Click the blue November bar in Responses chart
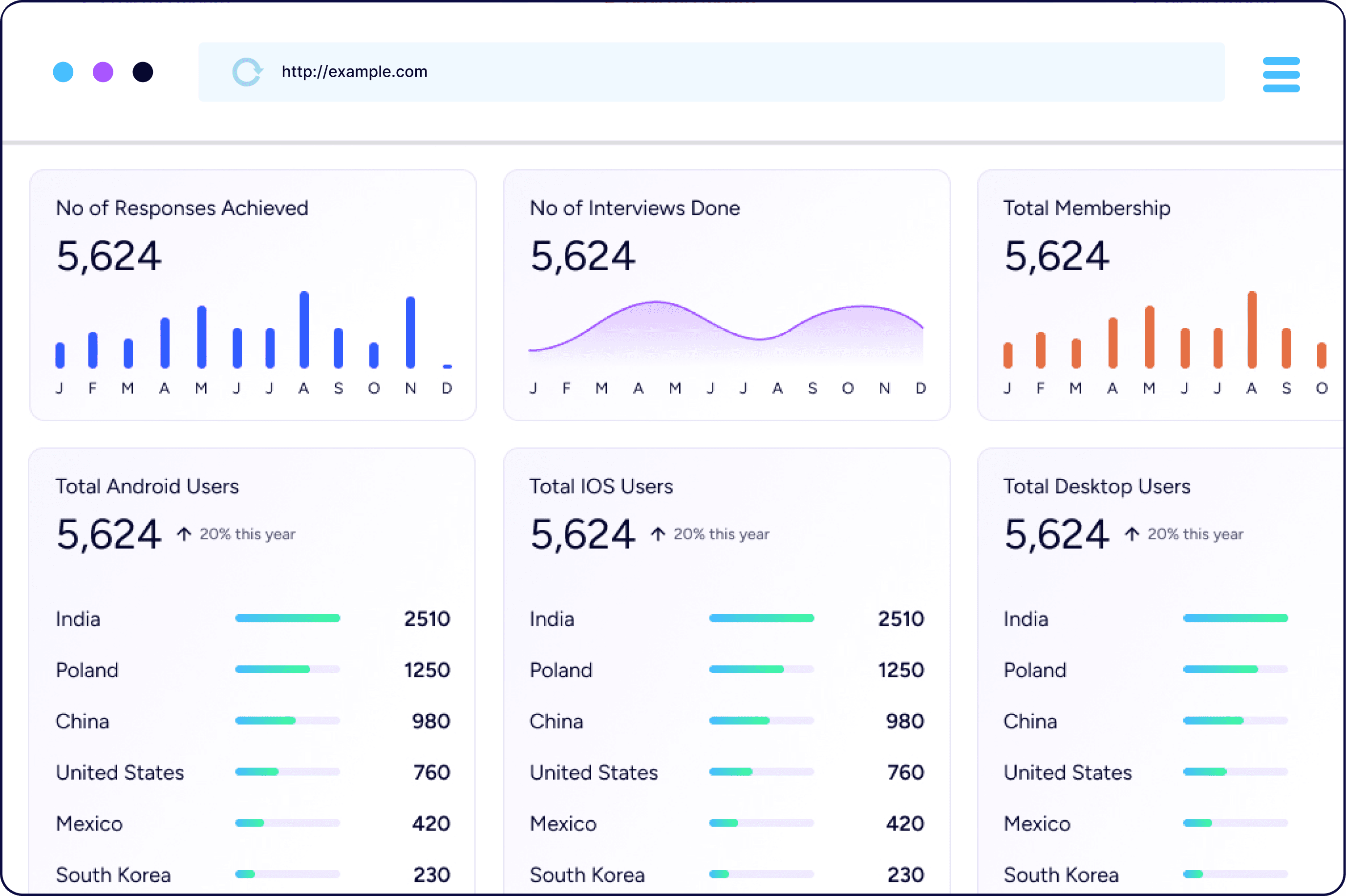The width and height of the screenshot is (1346, 896). click(410, 332)
